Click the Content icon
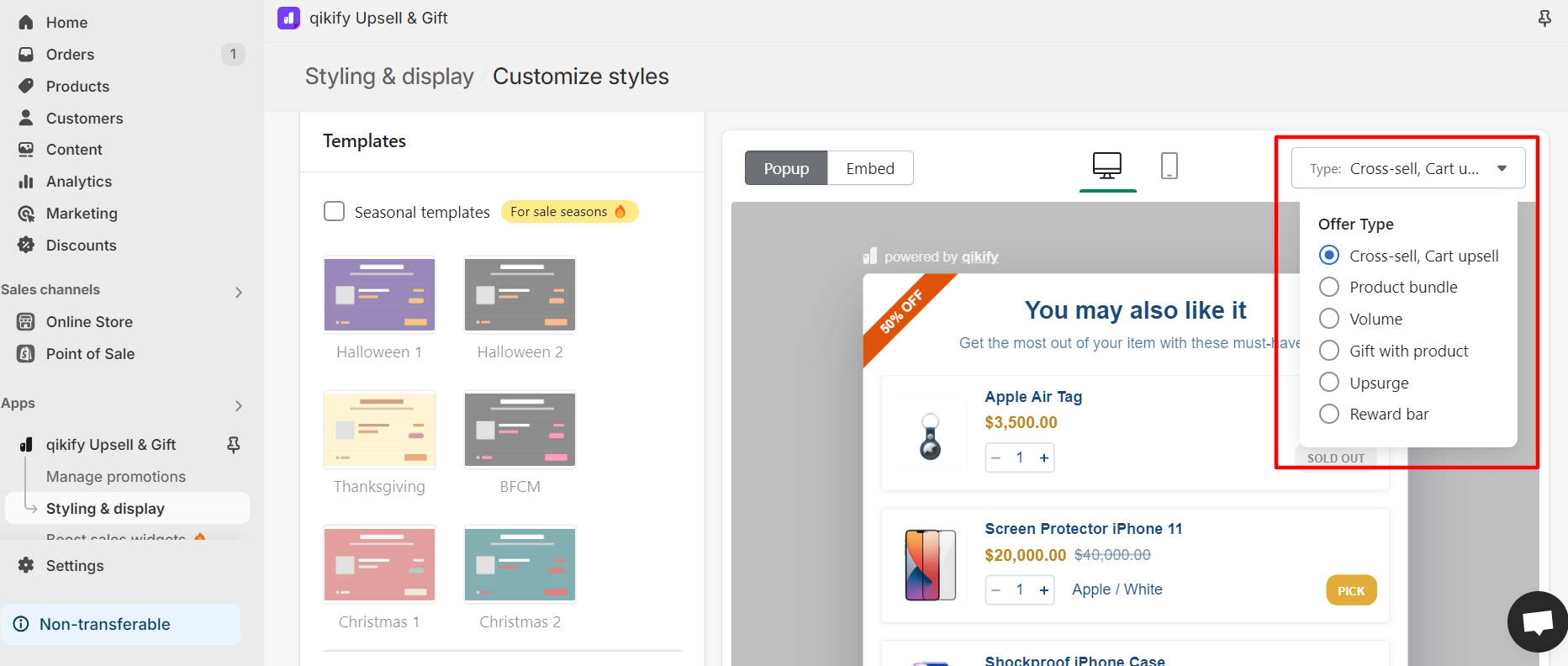The height and width of the screenshot is (666, 1568). (26, 150)
